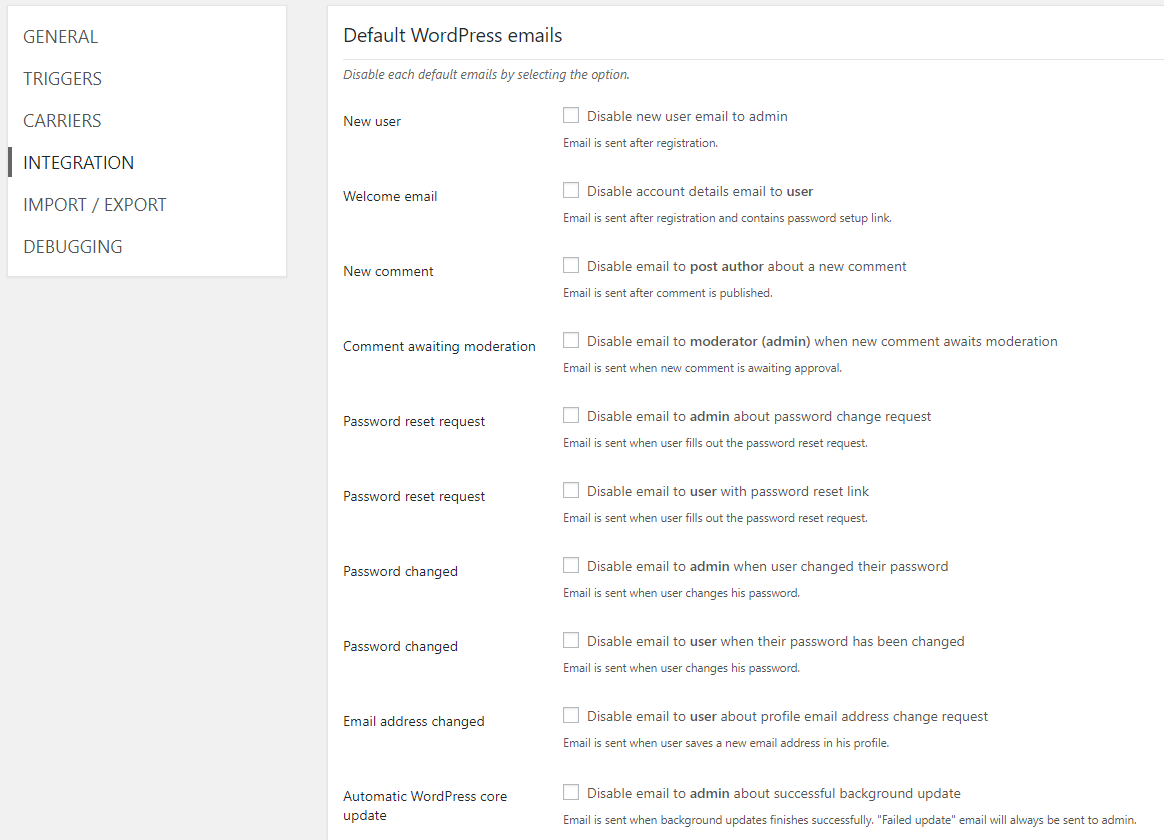Check Disable new user email to admin
This screenshot has width=1164, height=840.
click(x=571, y=116)
